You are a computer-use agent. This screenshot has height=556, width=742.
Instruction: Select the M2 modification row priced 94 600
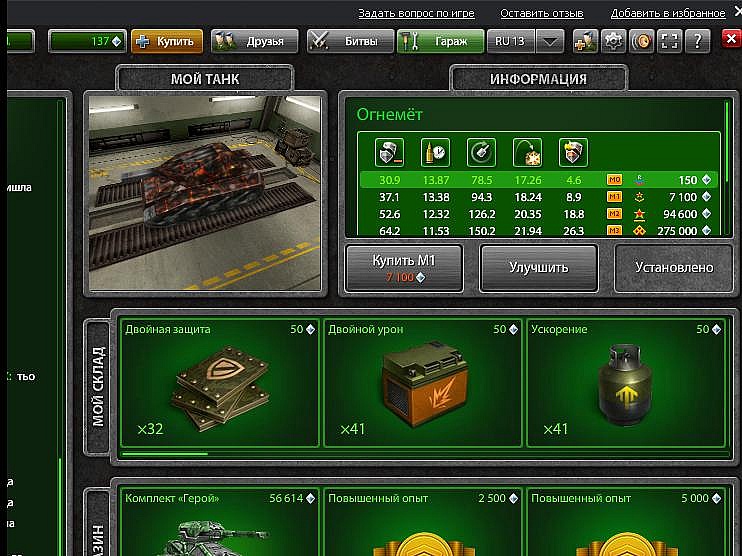539,214
